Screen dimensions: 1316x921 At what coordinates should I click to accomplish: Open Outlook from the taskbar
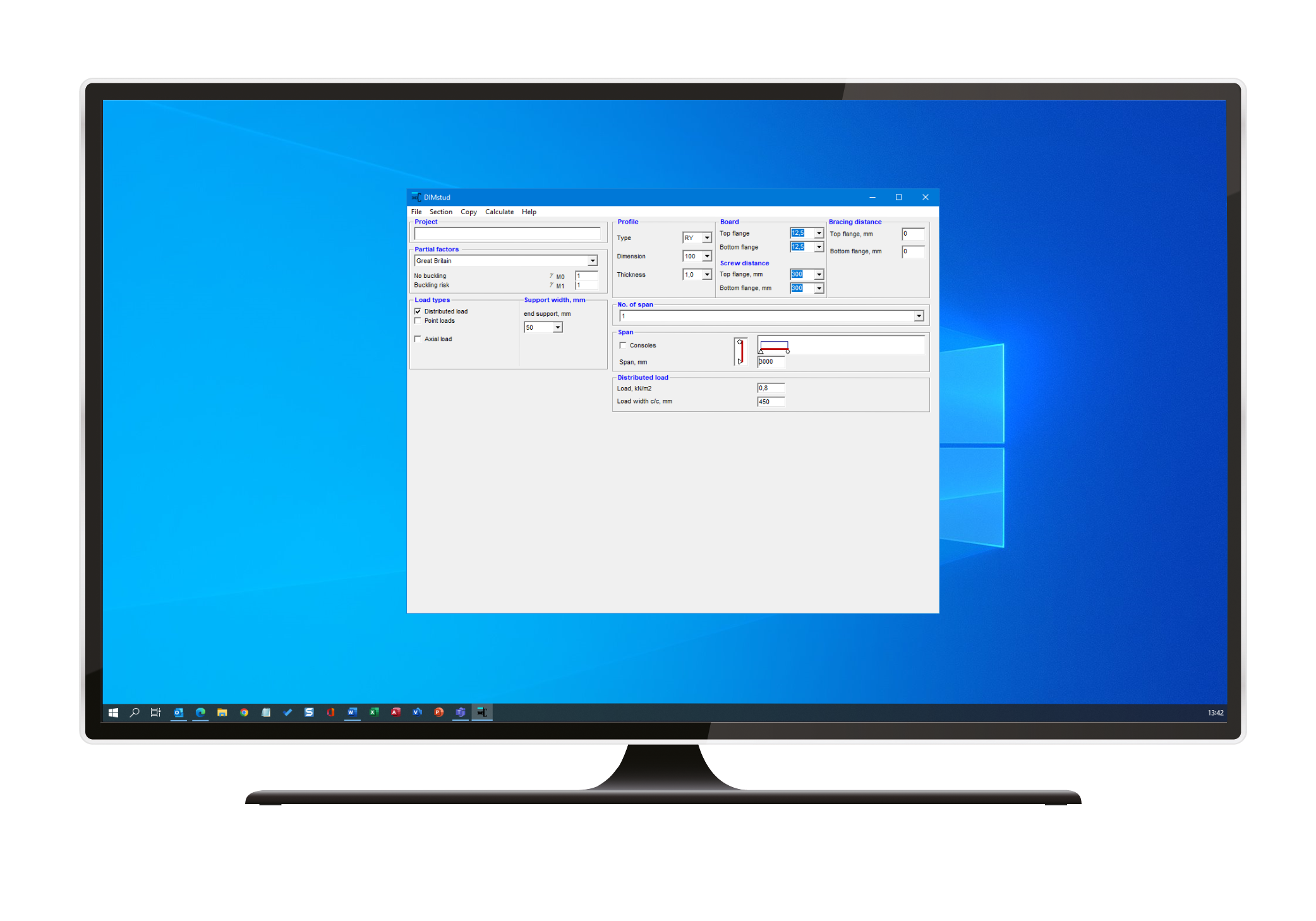coord(178,713)
